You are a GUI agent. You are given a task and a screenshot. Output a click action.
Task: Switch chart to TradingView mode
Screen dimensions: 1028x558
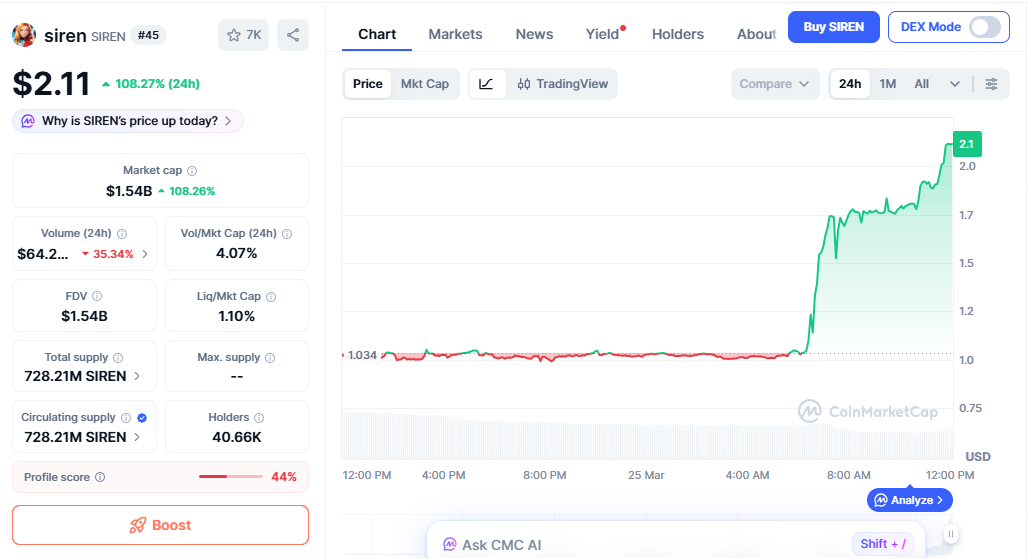coord(563,84)
